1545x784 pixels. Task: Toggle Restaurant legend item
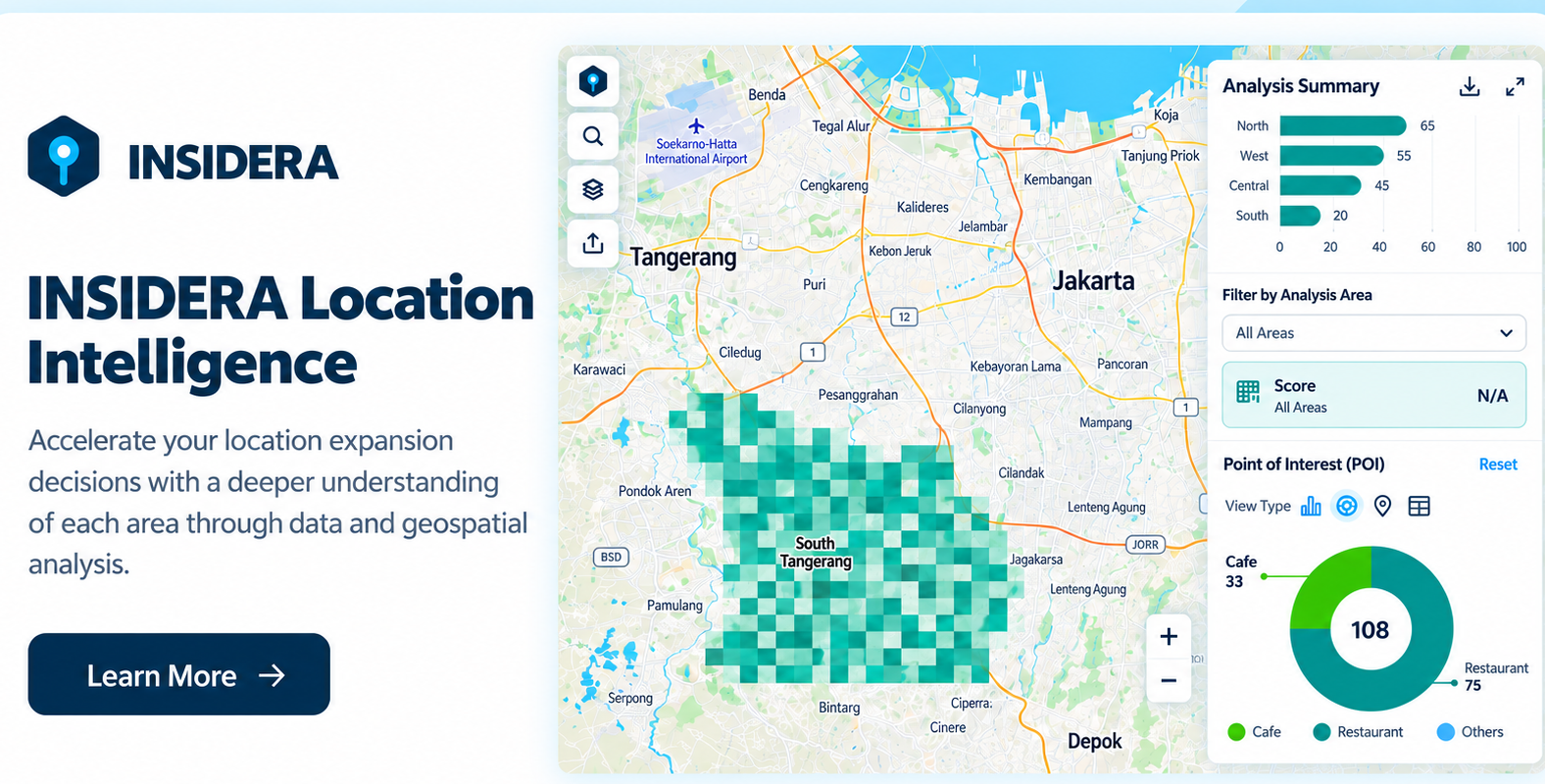pyautogui.click(x=1358, y=732)
